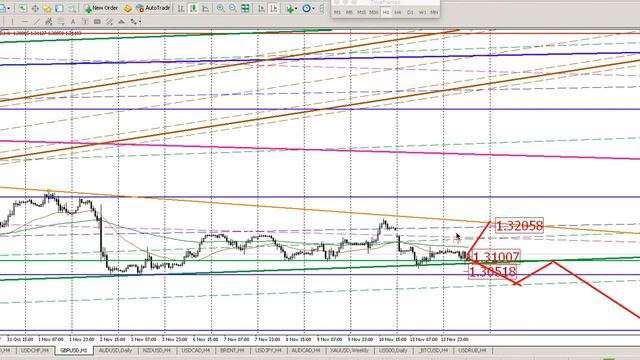Select the text label tool
This screenshot has height=360, width=640.
[84, 21]
